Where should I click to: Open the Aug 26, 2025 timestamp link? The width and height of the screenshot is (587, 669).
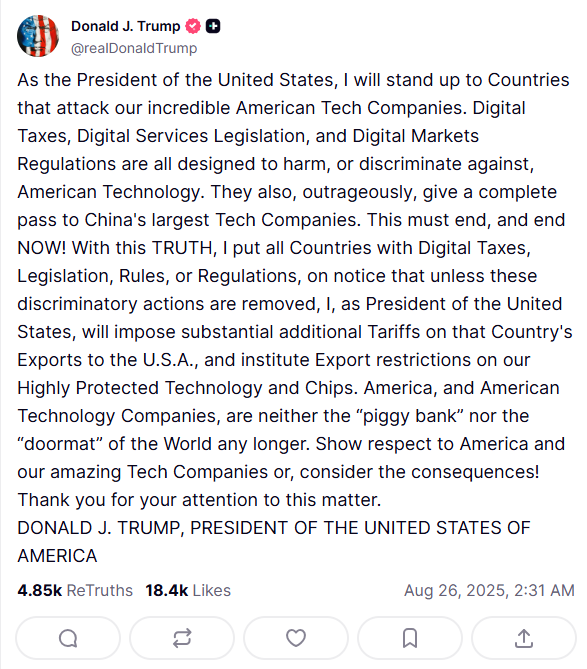(x=489, y=590)
